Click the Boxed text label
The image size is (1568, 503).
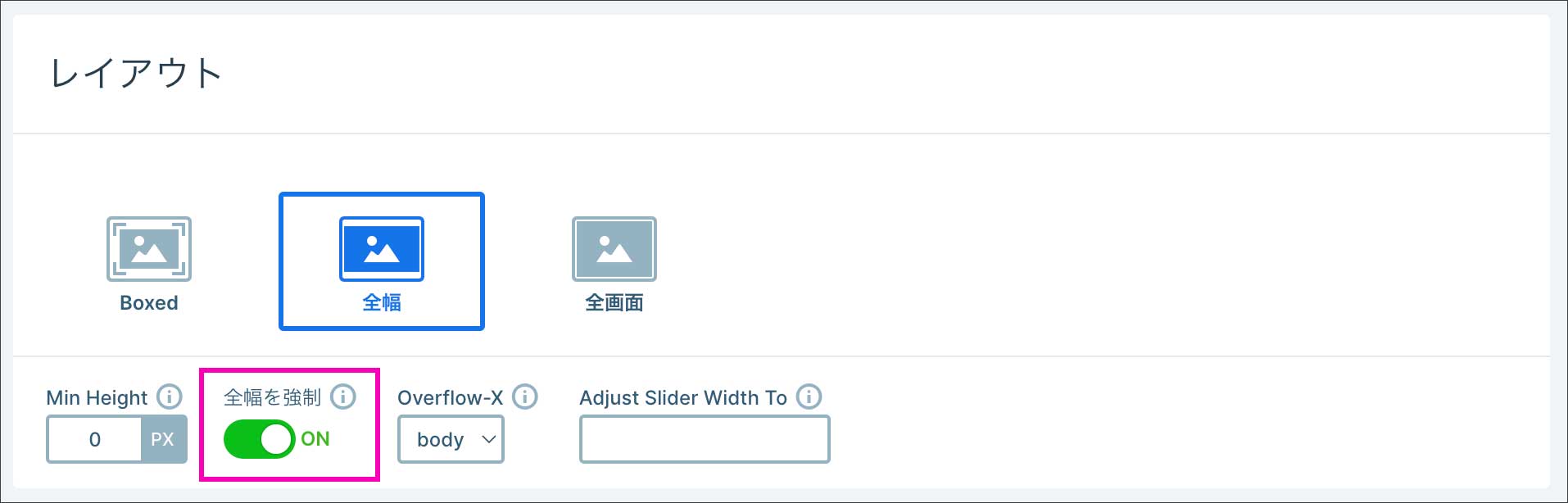click(x=149, y=303)
